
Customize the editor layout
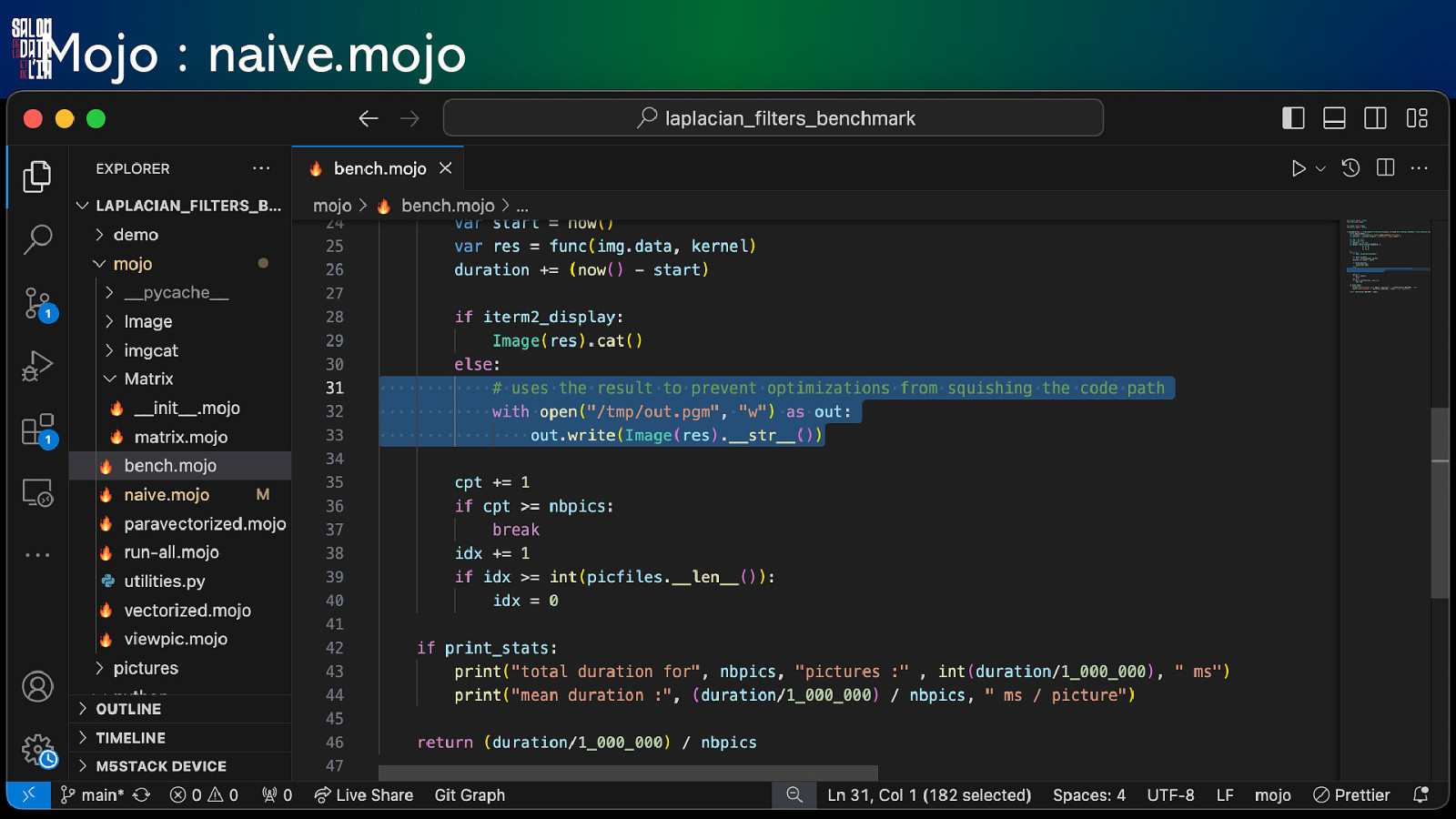pyautogui.click(x=1417, y=118)
